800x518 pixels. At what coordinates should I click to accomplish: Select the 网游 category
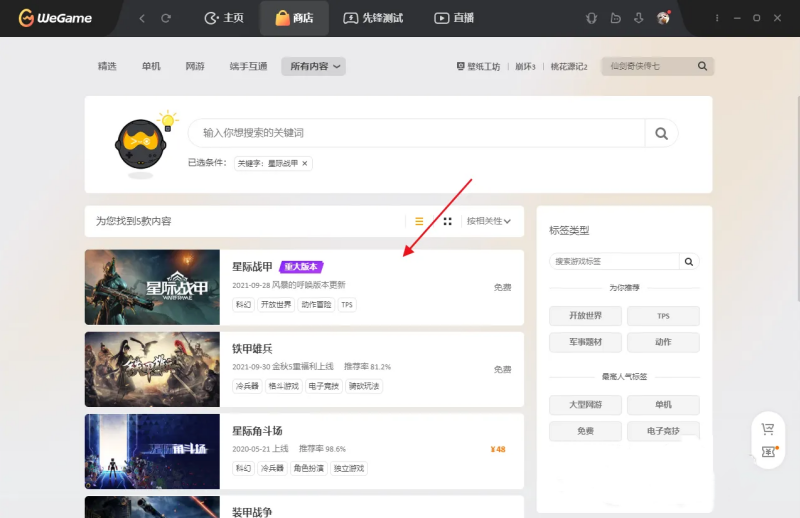(195, 66)
